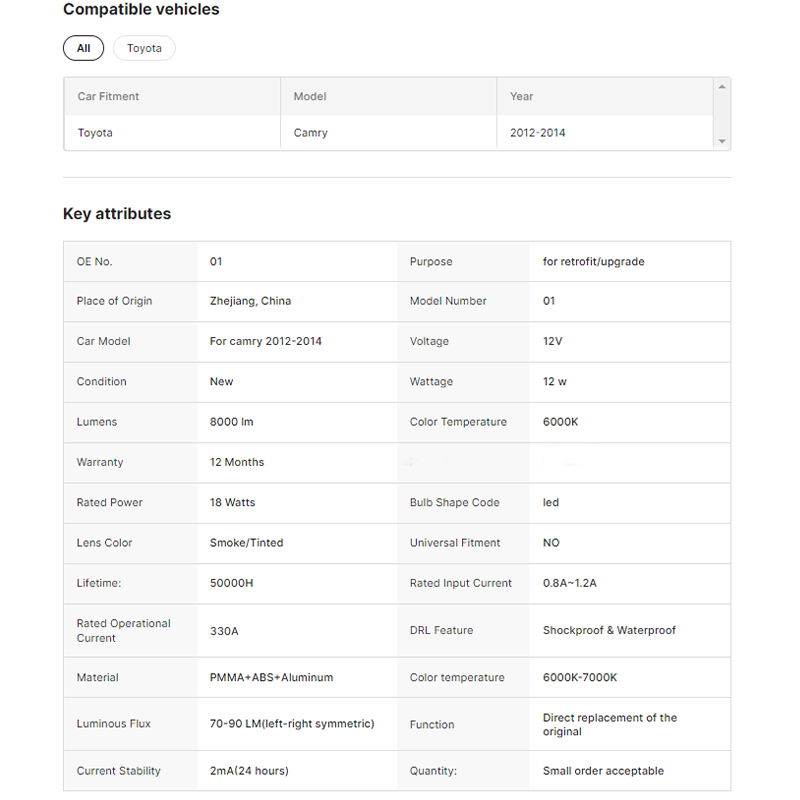Click the Toyota cell in fitment row
Image resolution: width=800 pixels, height=800 pixels.
pyautogui.click(x=95, y=133)
